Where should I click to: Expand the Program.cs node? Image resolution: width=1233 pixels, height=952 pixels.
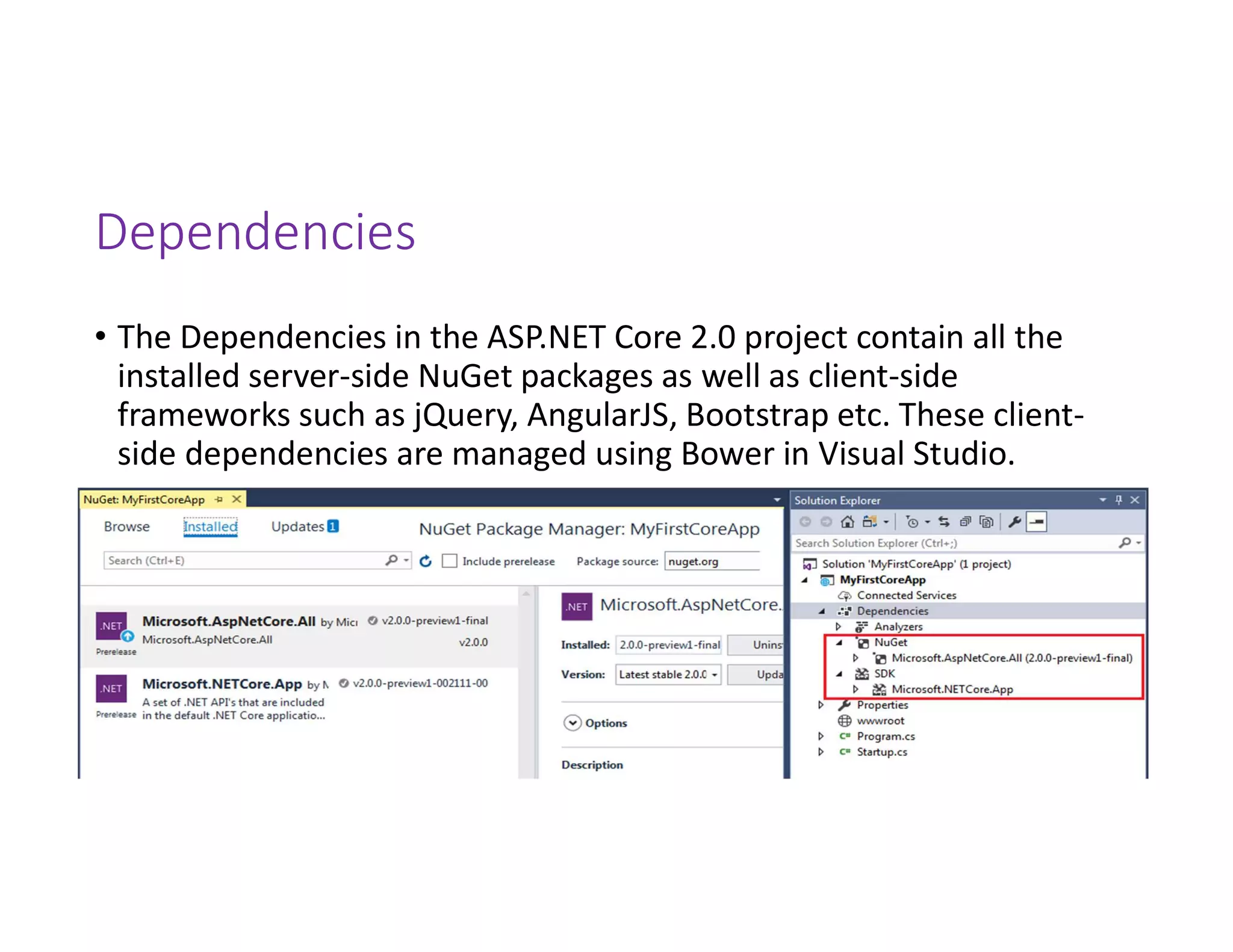coord(821,736)
